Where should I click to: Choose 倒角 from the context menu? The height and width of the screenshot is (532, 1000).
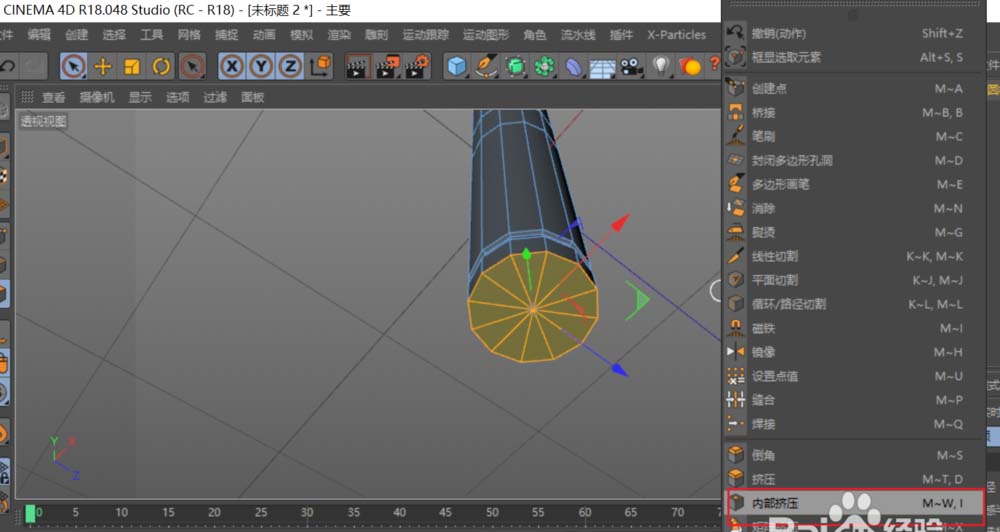[x=764, y=455]
